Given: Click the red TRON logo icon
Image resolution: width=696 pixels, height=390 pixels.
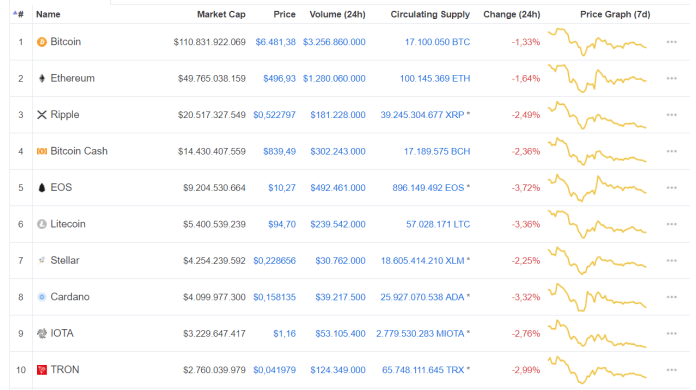Looking at the screenshot, I should pos(42,370).
